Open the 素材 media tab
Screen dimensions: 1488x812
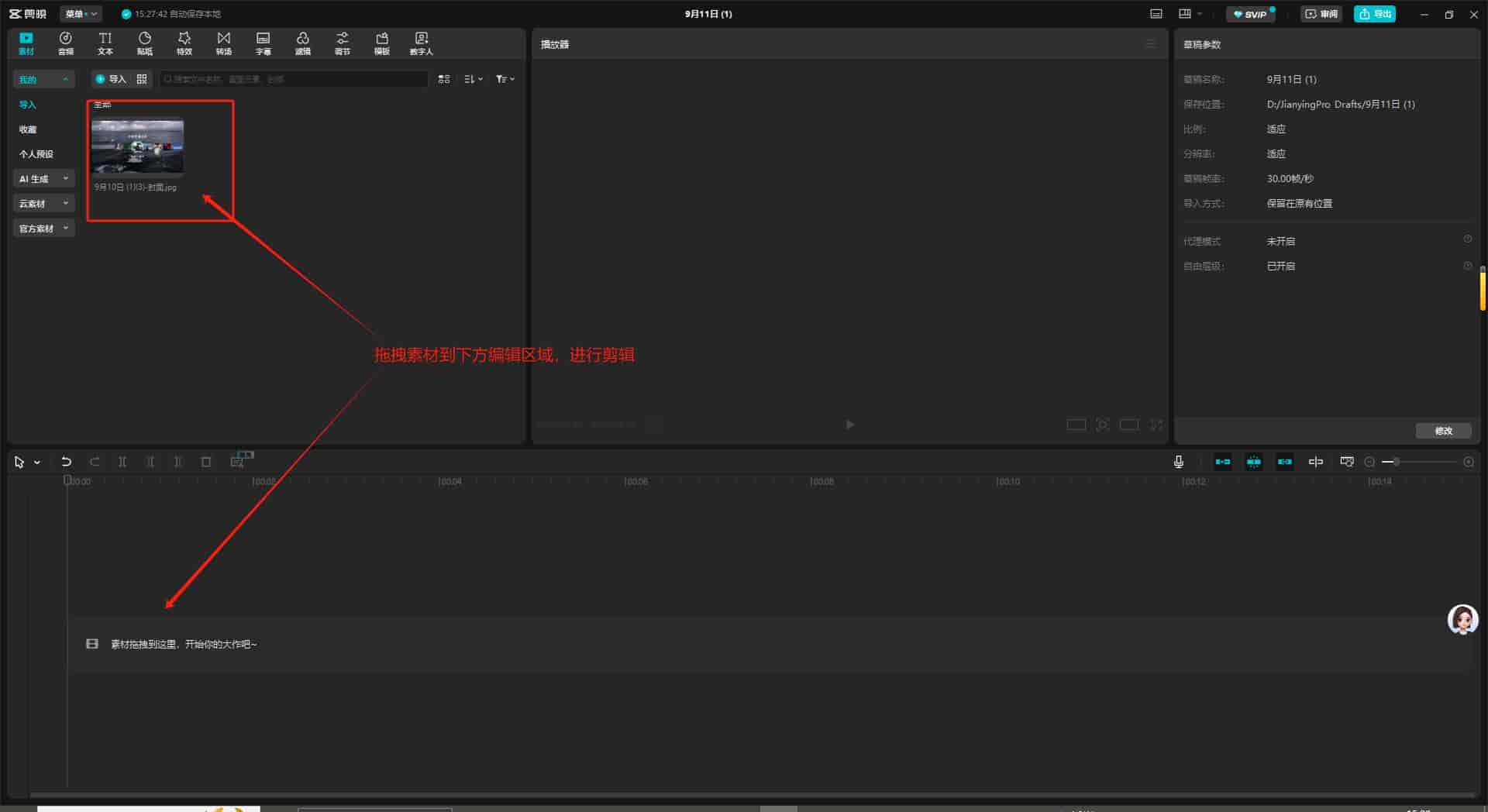coord(26,43)
